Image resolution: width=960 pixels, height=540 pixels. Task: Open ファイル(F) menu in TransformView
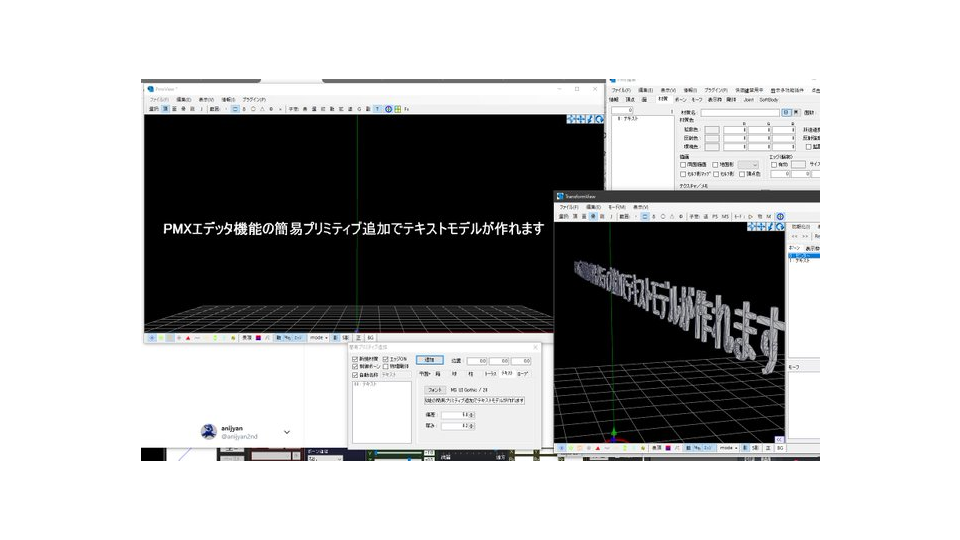pos(569,207)
